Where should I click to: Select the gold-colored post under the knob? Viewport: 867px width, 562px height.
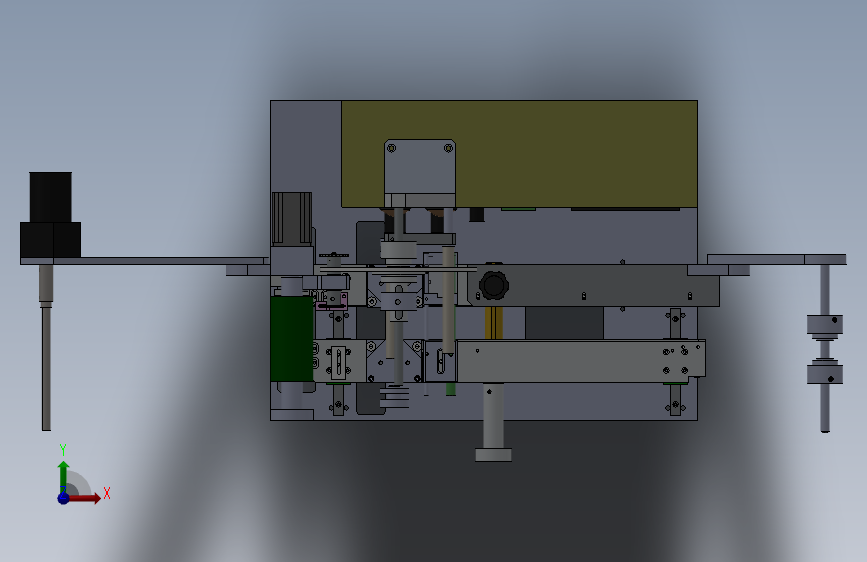tap(494, 323)
